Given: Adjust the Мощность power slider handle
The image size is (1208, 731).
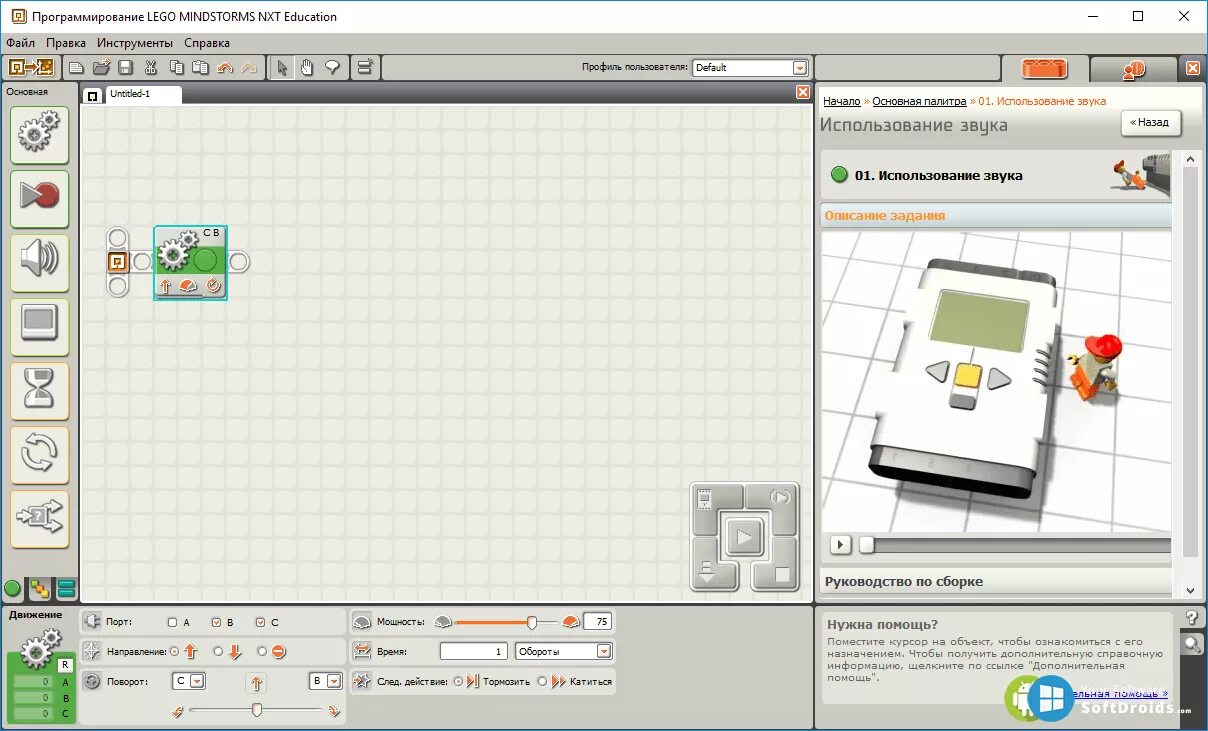Looking at the screenshot, I should pyautogui.click(x=532, y=622).
